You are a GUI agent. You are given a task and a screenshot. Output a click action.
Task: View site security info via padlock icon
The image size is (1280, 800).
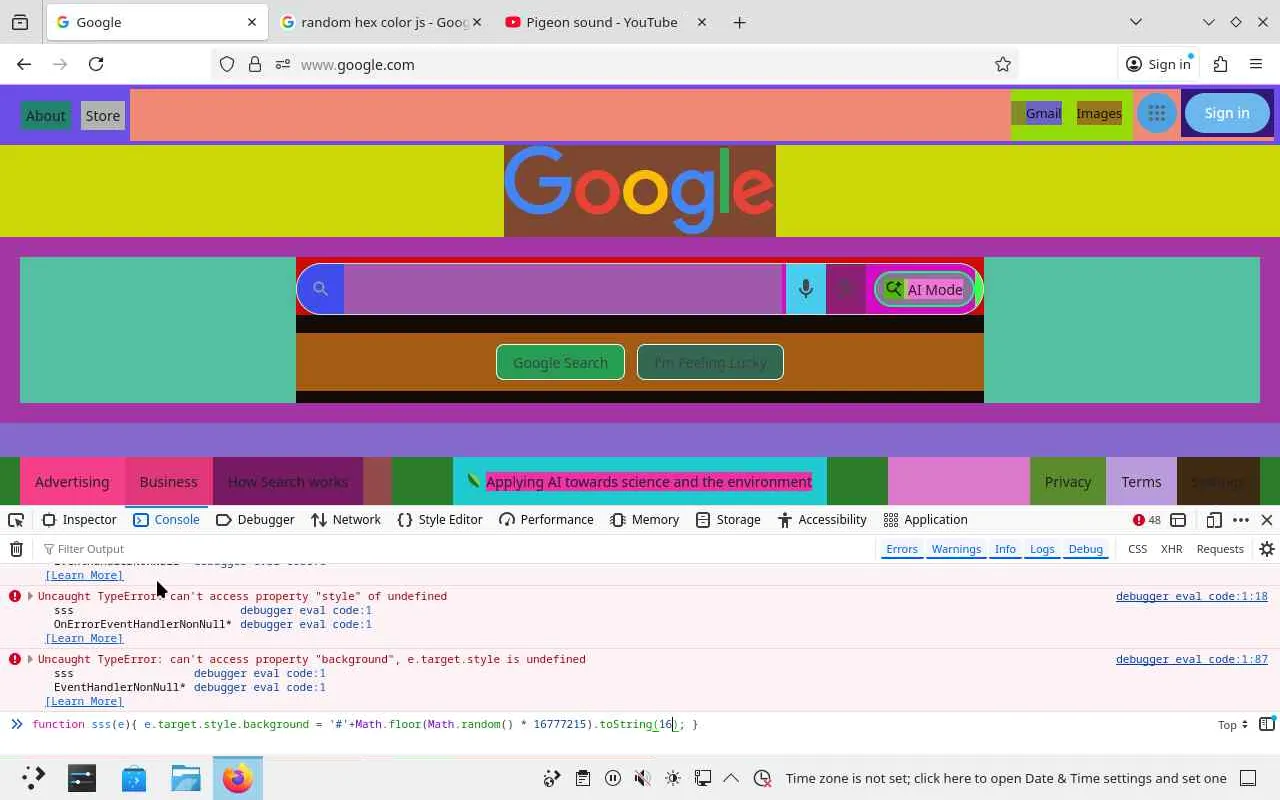(x=255, y=64)
